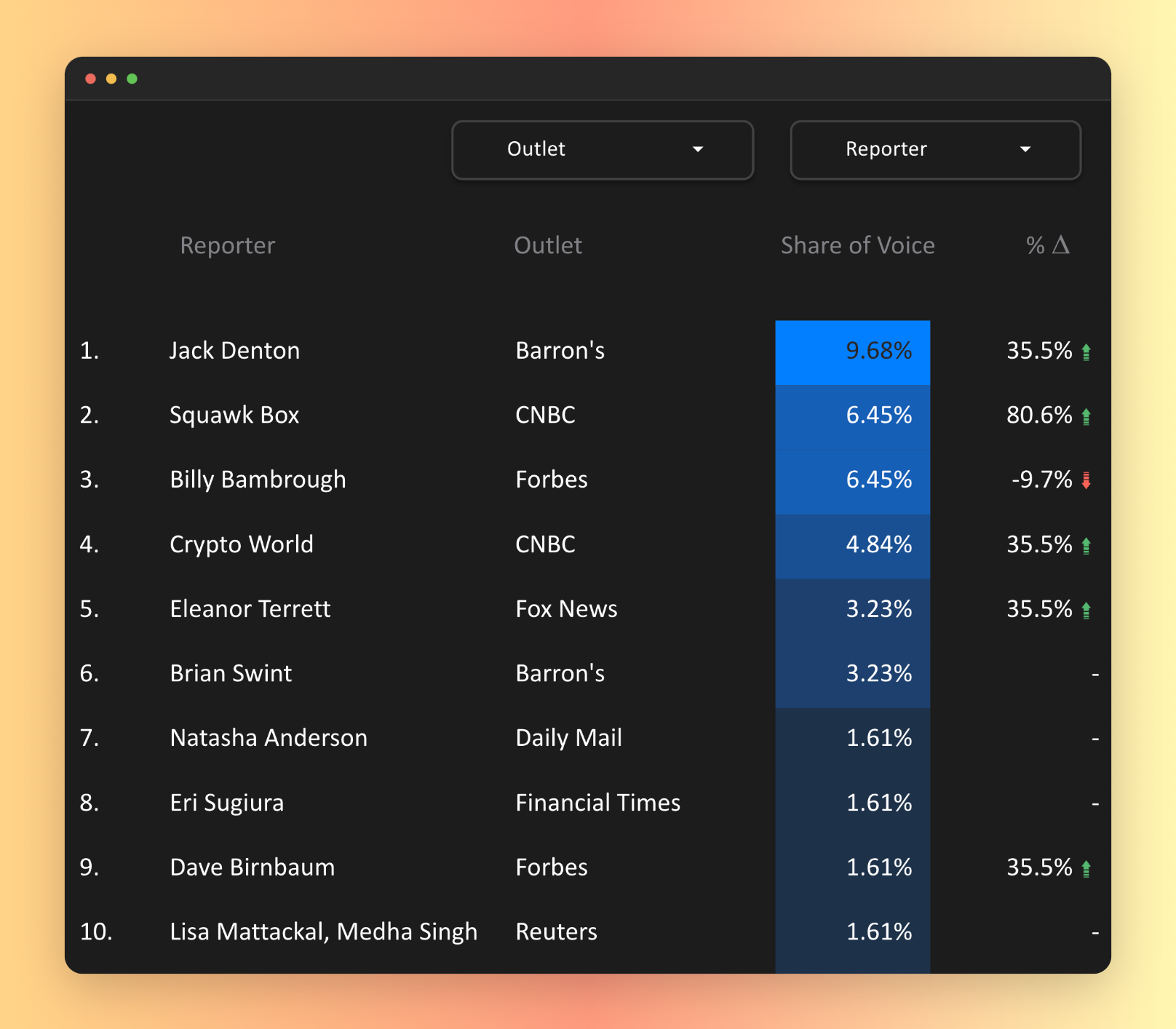The image size is (1176, 1029).
Task: Click the green arrow in Dave Birnbaum row
Action: coord(1086,868)
